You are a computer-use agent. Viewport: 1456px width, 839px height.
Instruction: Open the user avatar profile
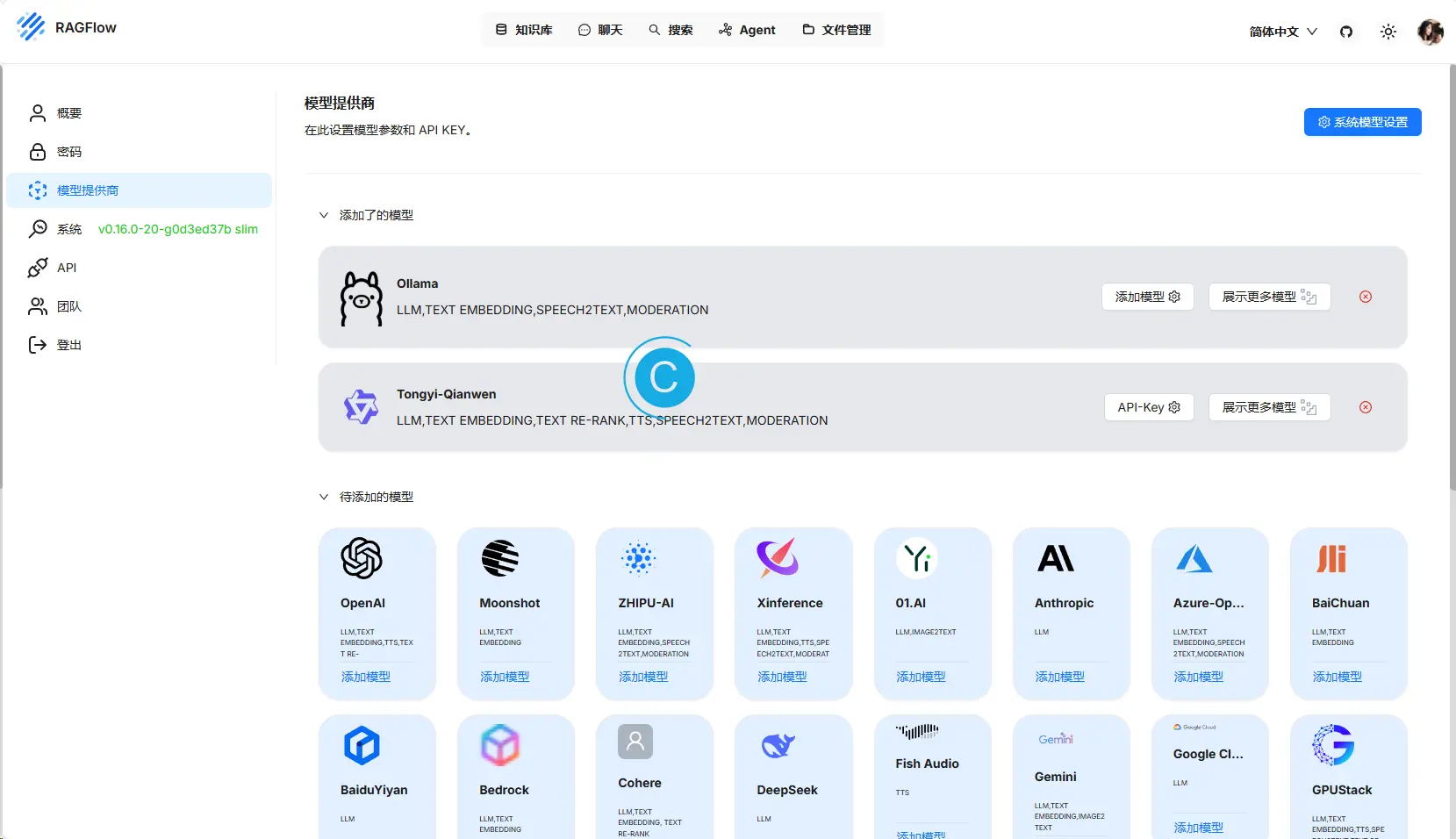click(x=1431, y=32)
